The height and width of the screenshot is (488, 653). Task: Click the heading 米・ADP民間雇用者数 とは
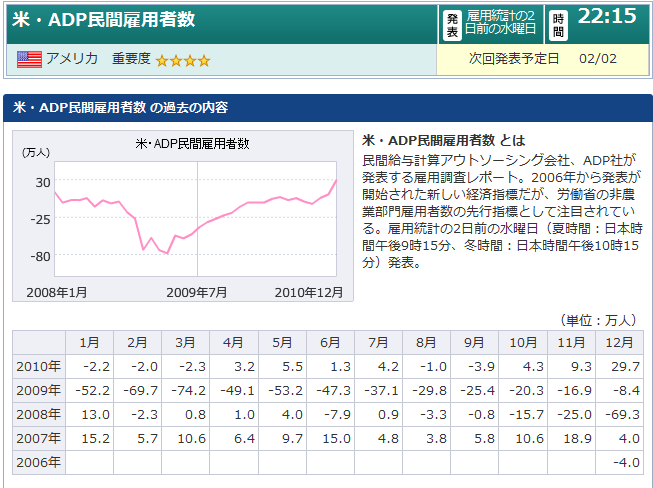coord(444,140)
